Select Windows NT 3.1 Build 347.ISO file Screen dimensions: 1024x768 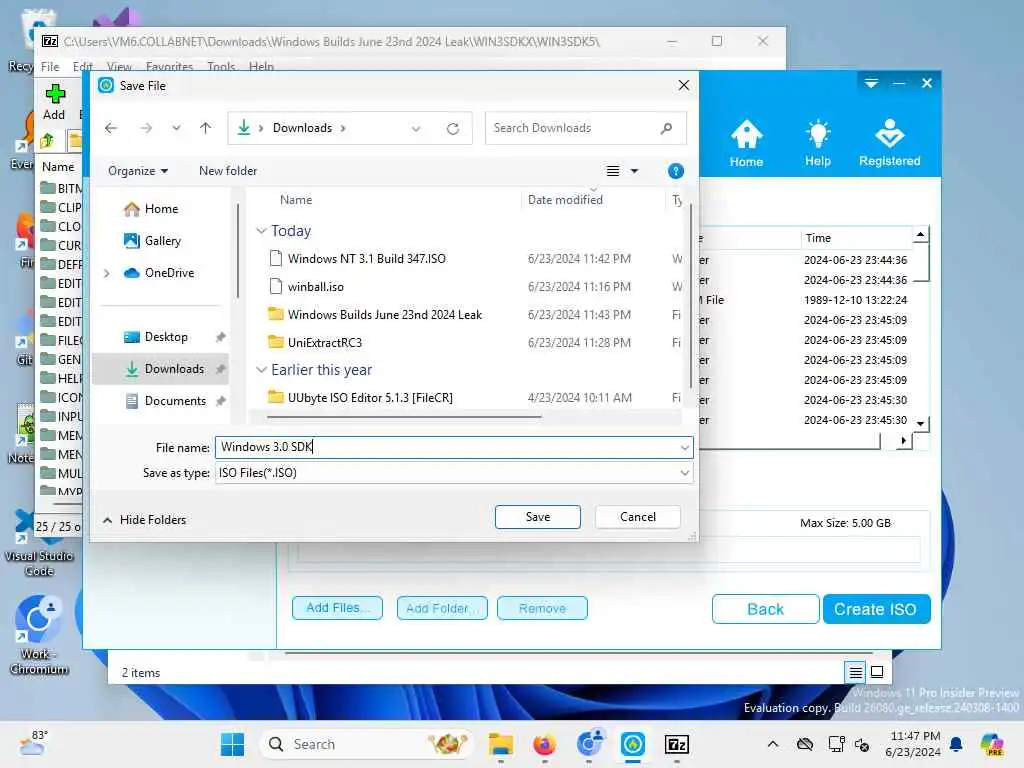pyautogui.click(x=366, y=259)
